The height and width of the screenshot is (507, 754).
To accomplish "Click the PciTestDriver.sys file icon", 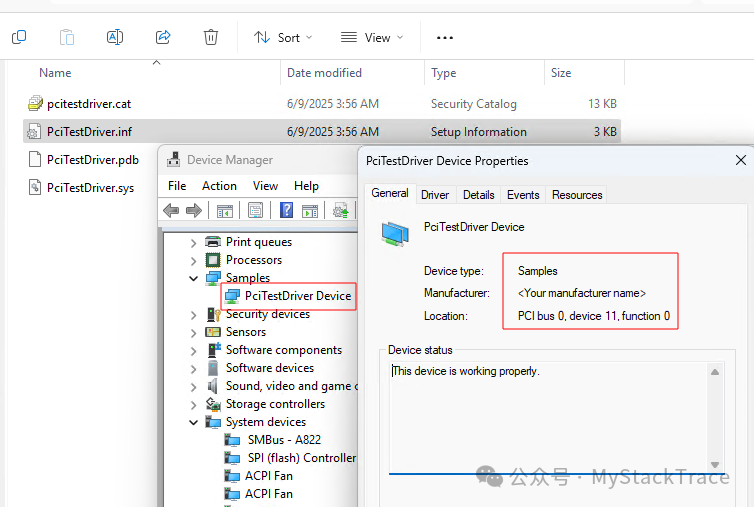I will click(x=35, y=187).
